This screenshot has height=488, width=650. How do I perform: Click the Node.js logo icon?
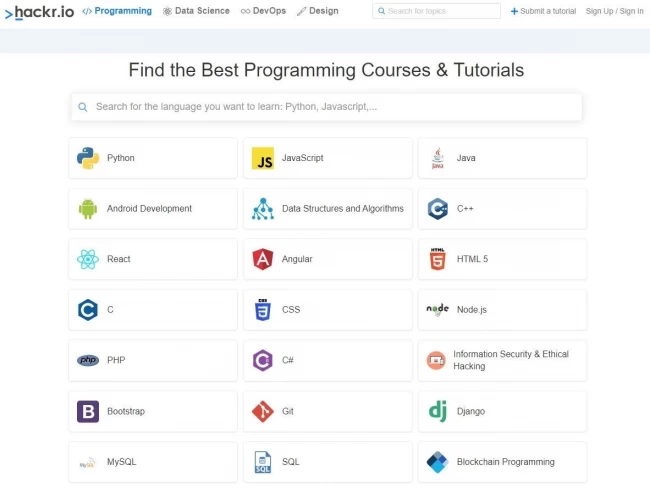tap(438, 310)
